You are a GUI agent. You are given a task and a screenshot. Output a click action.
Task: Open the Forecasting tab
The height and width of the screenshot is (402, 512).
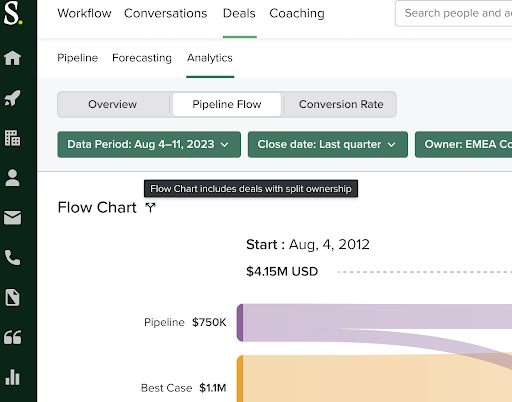[142, 58]
